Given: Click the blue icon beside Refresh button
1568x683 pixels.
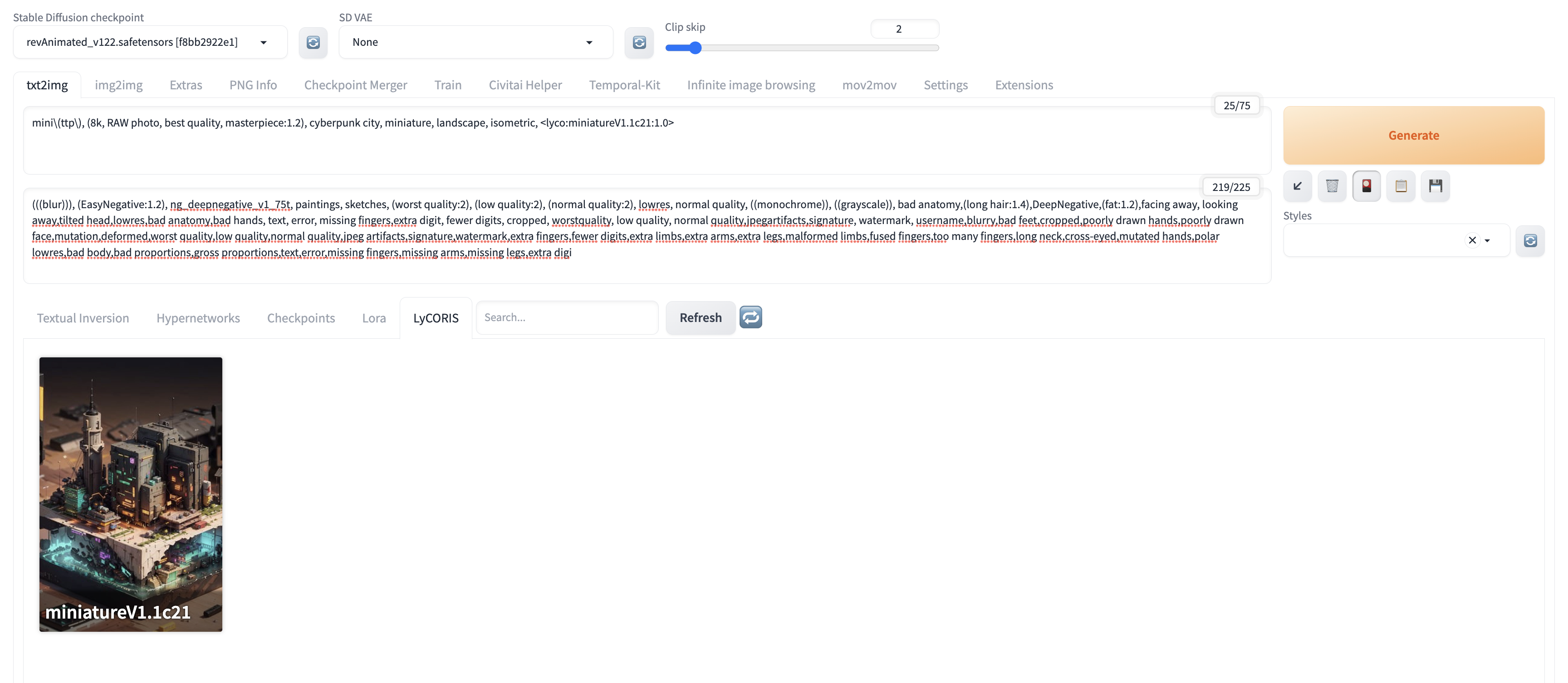Looking at the screenshot, I should [750, 317].
